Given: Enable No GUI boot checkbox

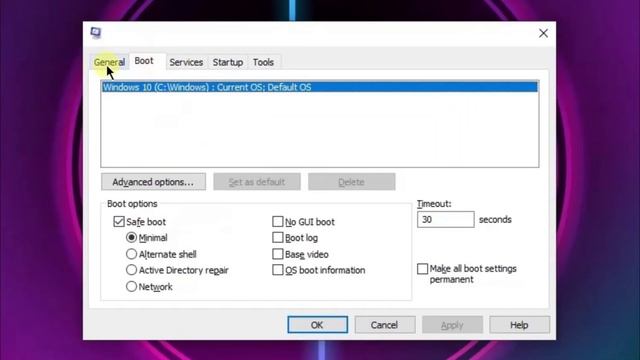Looking at the screenshot, I should (x=278, y=222).
